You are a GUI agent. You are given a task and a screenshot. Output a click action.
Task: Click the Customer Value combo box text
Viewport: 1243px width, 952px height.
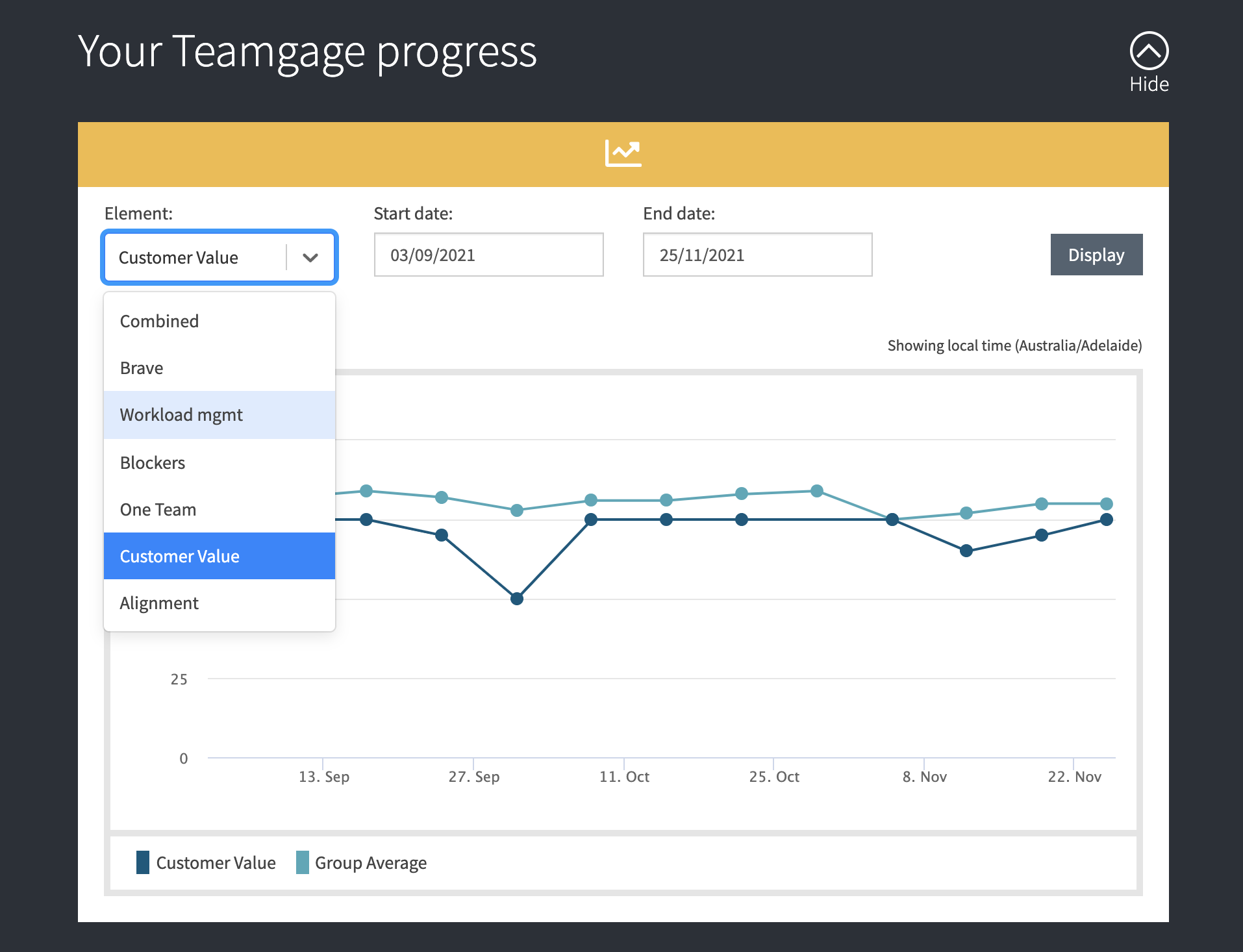click(179, 258)
